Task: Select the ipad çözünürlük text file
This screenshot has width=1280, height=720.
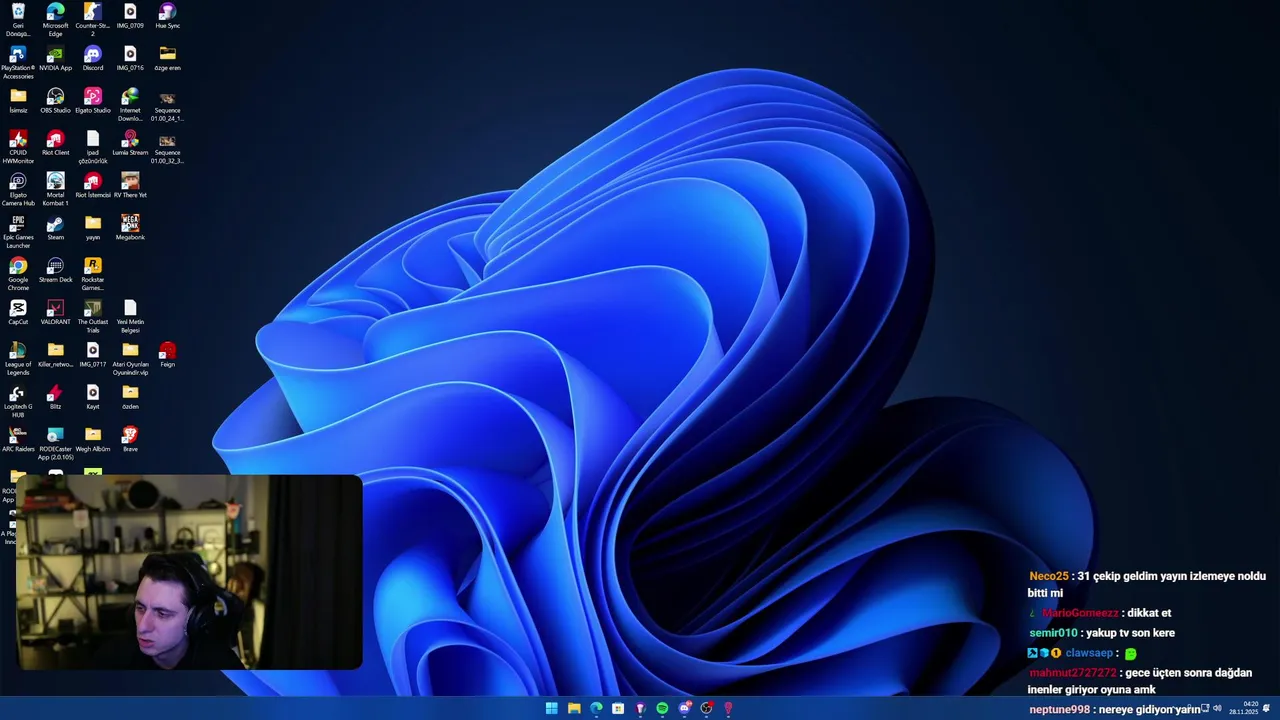Action: click(x=93, y=147)
